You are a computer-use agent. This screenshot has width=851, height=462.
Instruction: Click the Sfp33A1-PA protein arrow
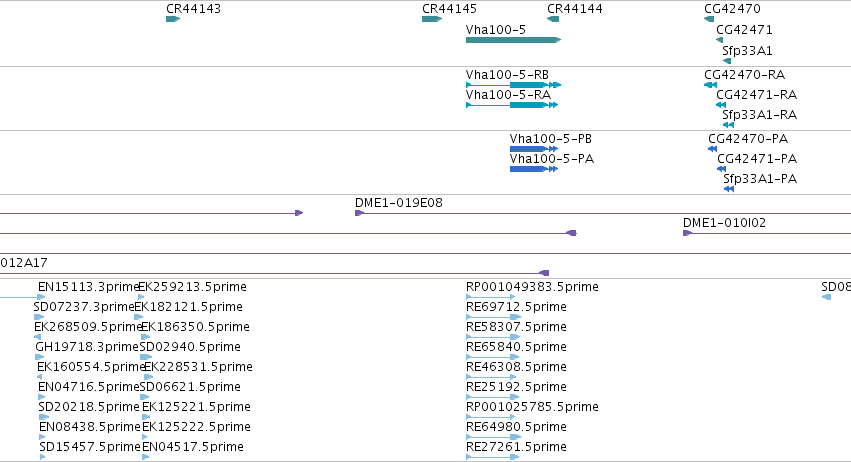[729, 189]
